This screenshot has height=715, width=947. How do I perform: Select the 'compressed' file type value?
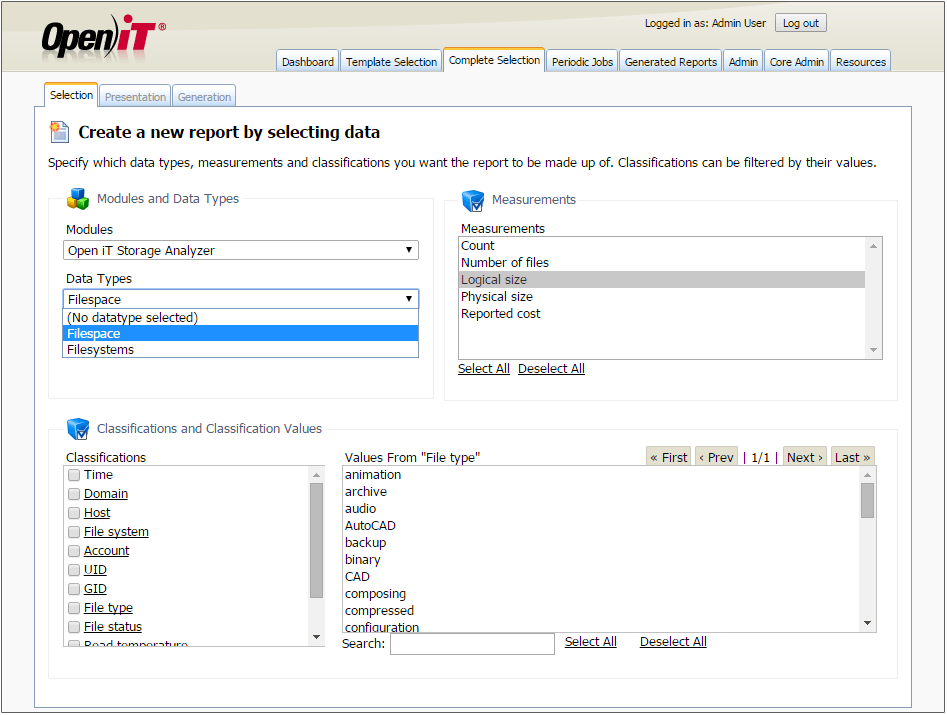[602, 611]
